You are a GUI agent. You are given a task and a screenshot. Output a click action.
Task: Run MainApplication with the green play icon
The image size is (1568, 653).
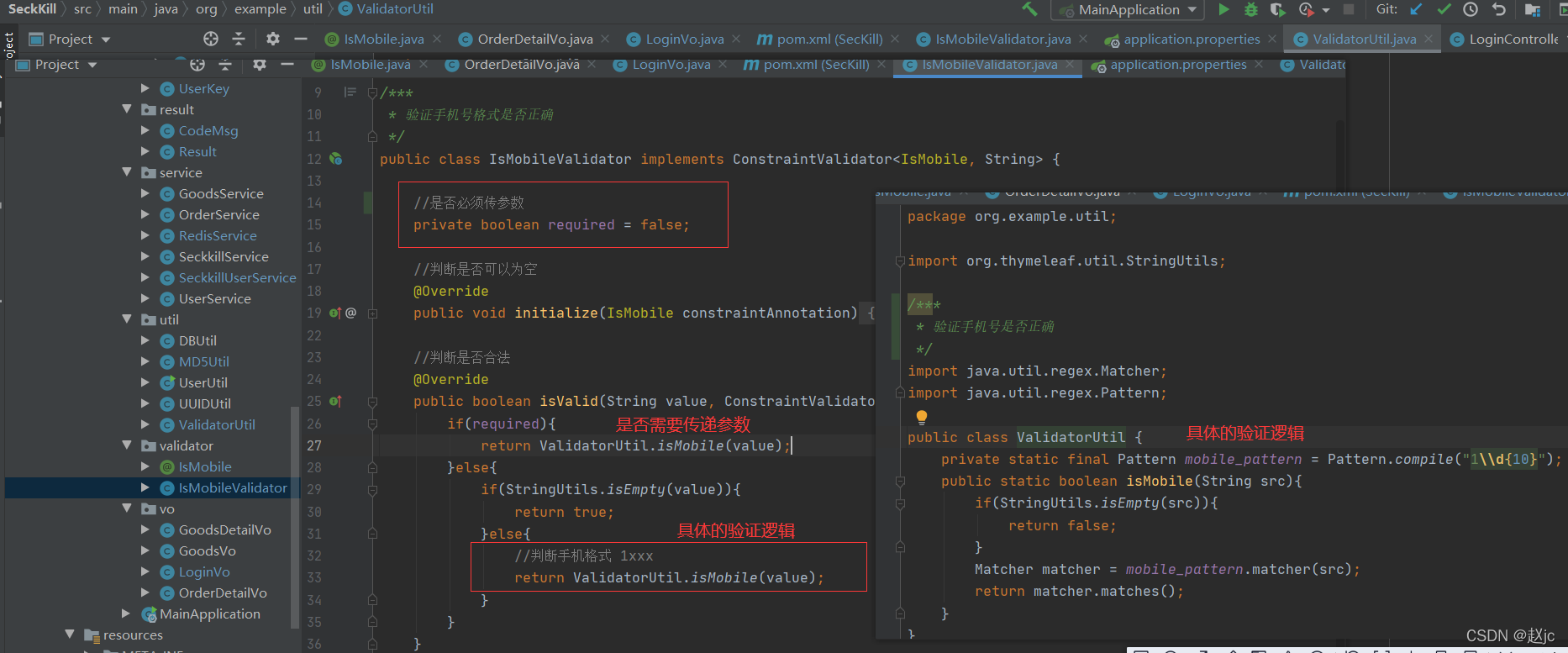point(1223,9)
